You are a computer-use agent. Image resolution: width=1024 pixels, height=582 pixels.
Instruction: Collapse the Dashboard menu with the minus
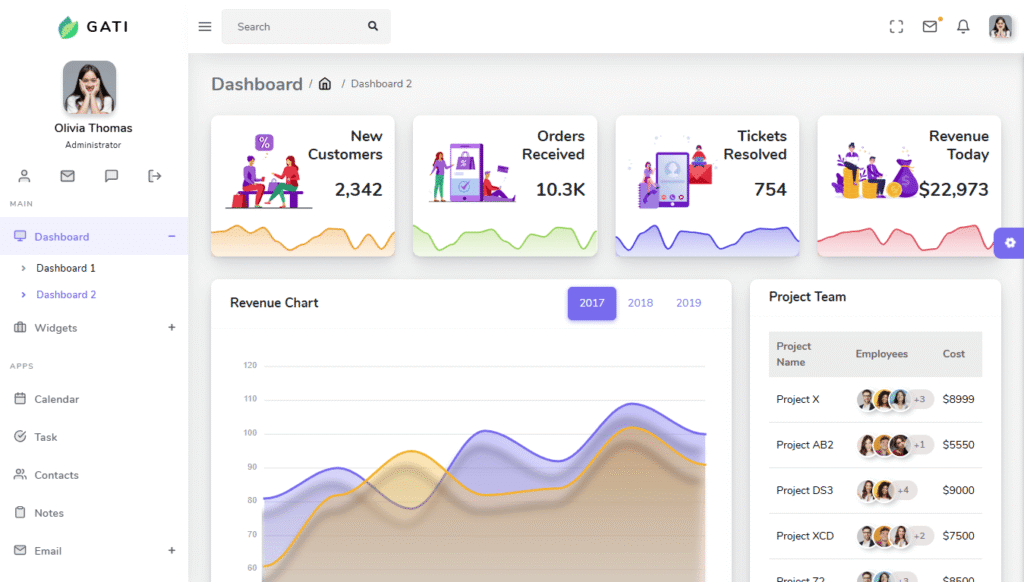point(172,236)
